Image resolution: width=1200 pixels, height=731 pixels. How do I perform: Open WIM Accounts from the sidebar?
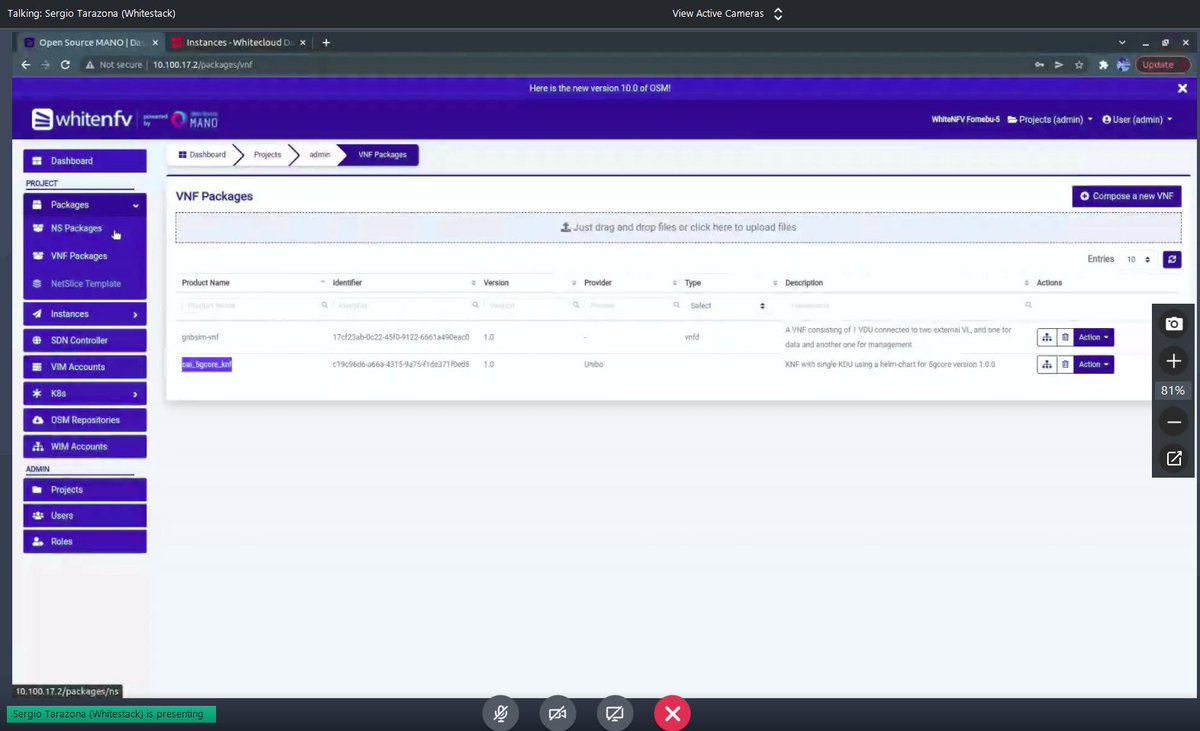(84, 446)
